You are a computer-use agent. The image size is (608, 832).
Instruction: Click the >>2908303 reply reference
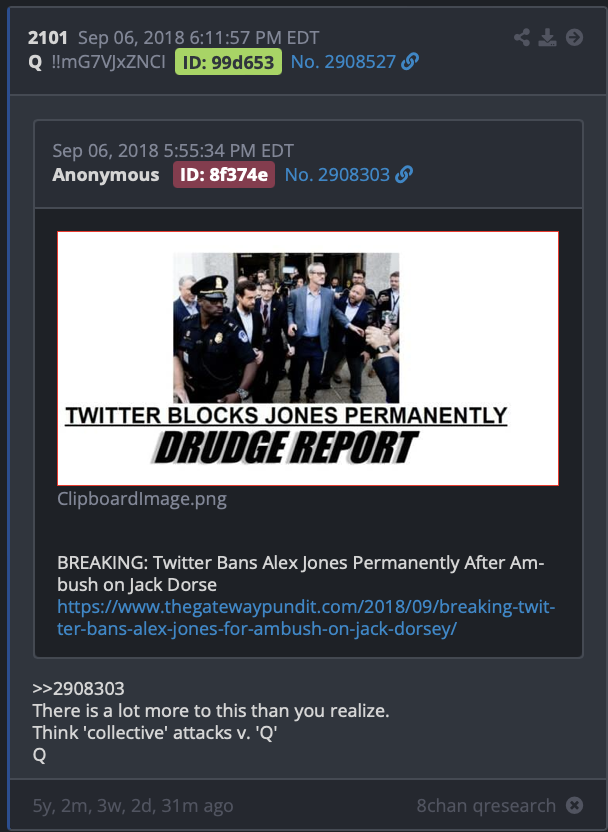[79, 688]
